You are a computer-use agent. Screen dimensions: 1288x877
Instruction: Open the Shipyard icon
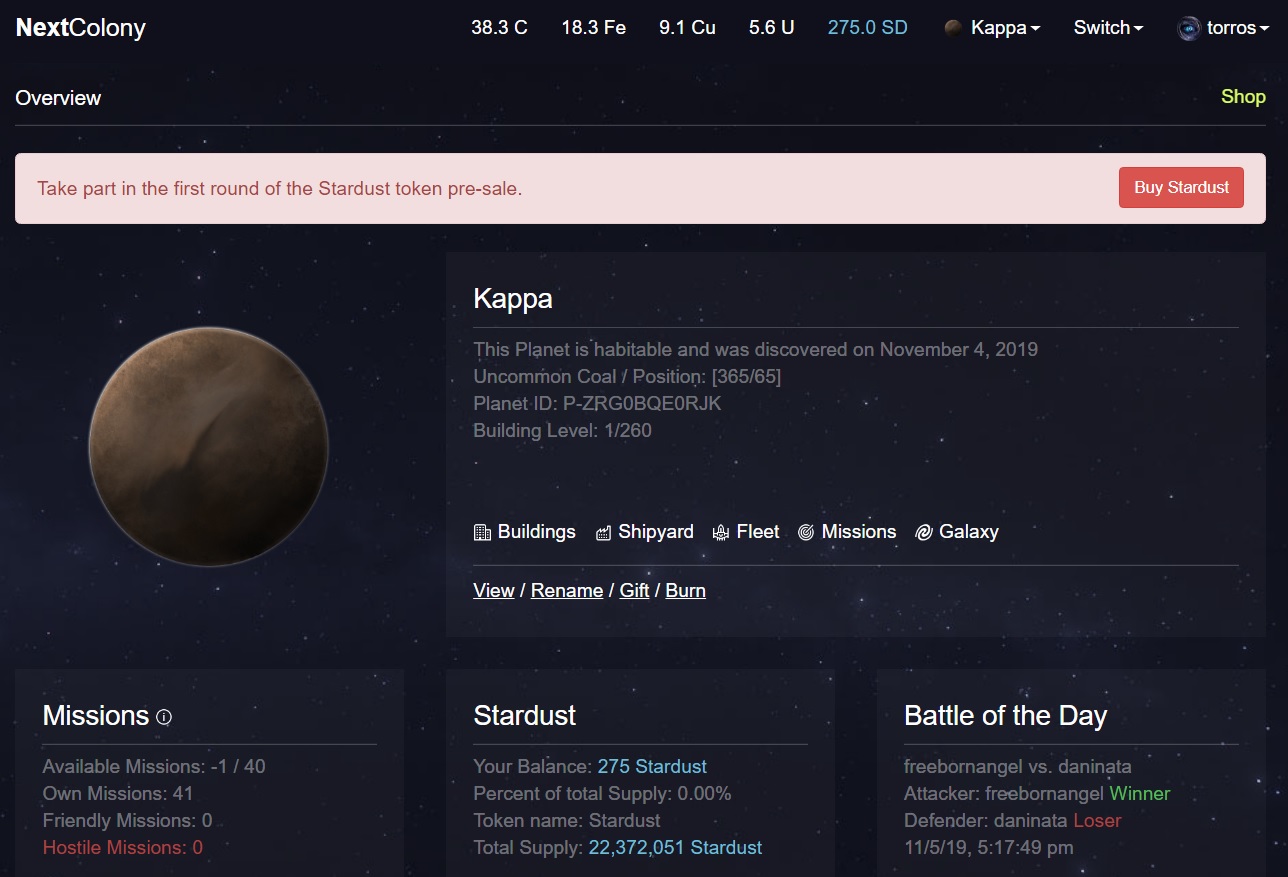(602, 532)
